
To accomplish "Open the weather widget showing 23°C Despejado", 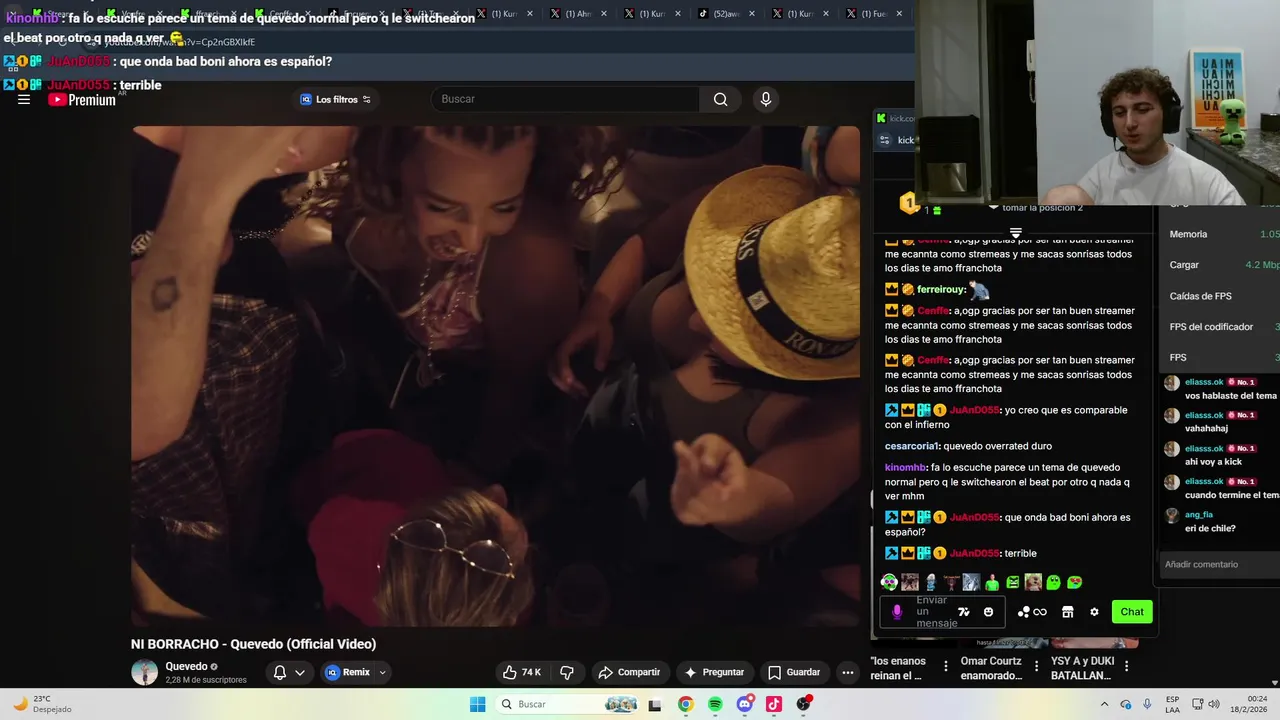I will click(x=42, y=704).
